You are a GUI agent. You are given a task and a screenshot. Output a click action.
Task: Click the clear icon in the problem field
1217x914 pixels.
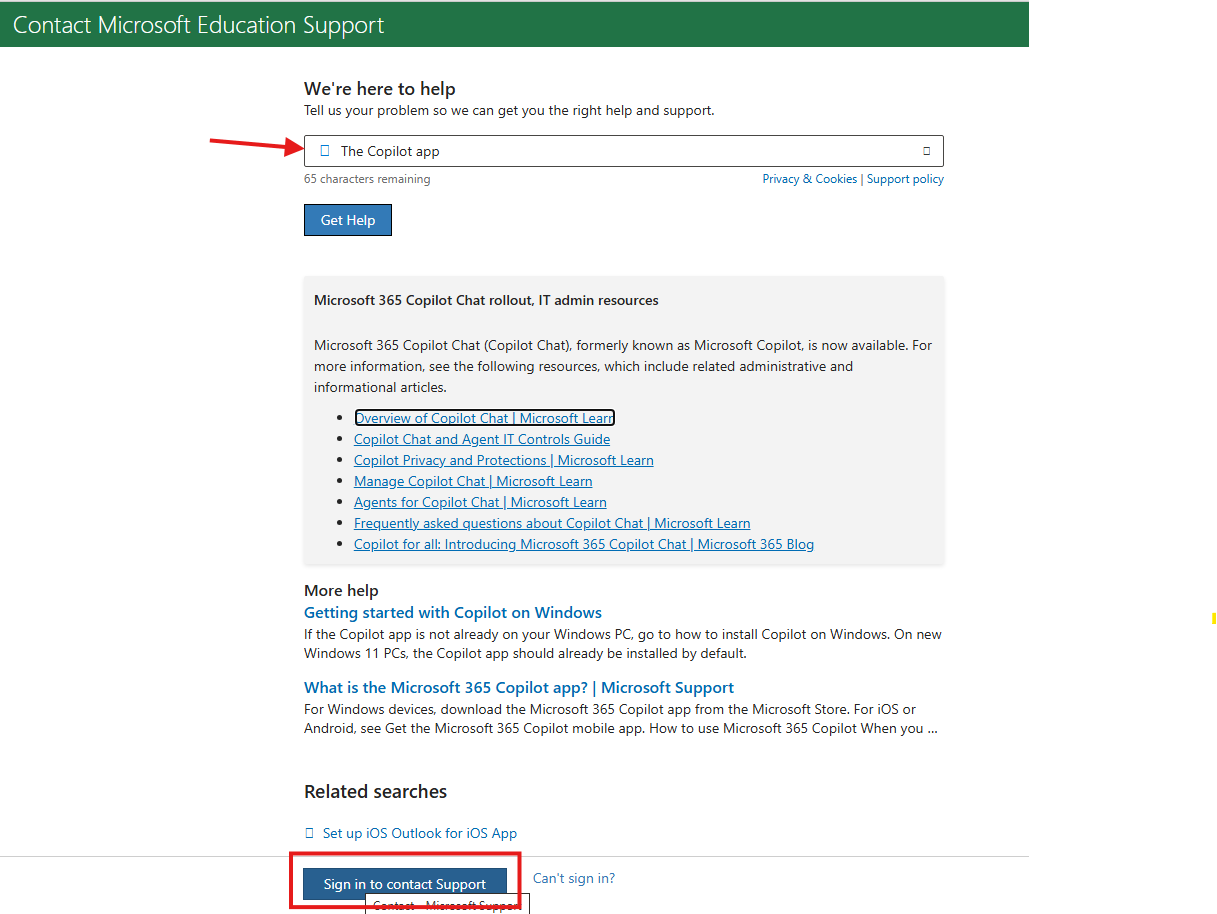(926, 151)
